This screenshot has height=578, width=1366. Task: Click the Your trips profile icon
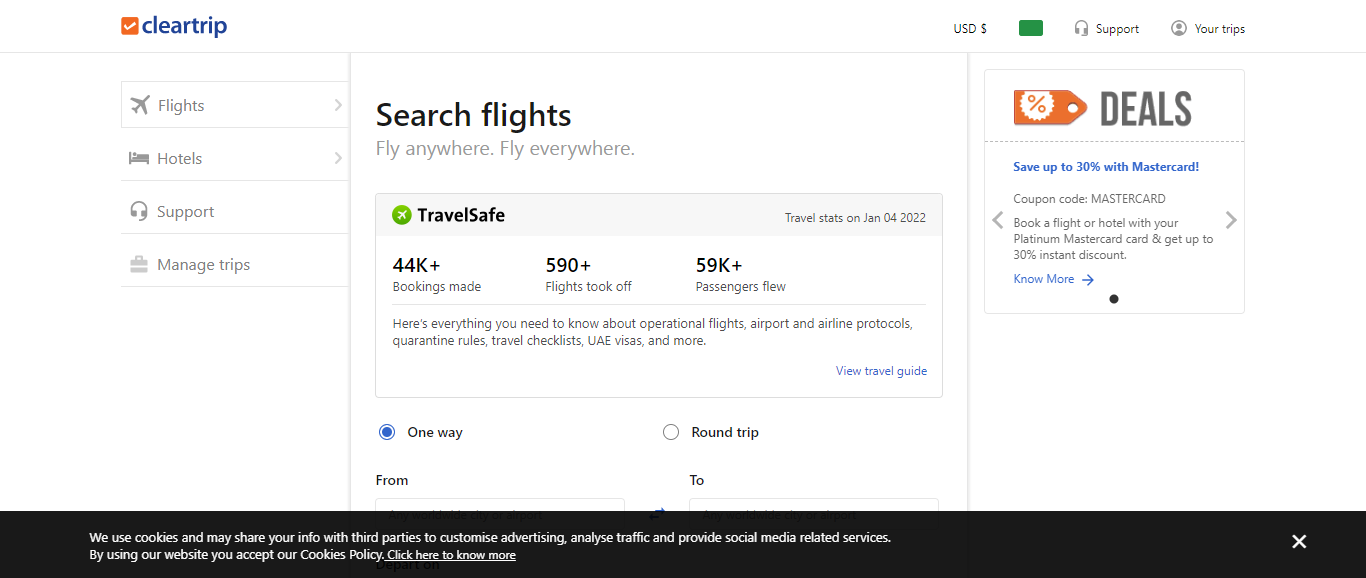tap(1179, 28)
